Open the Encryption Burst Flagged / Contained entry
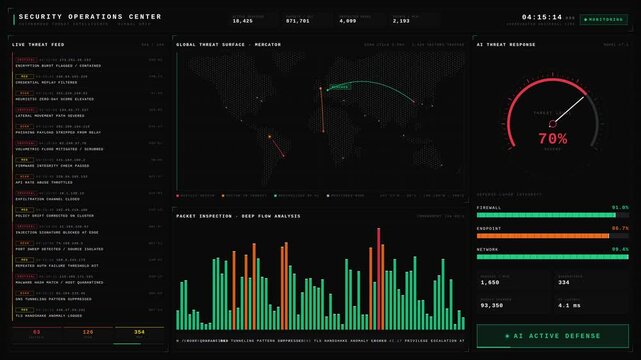641x360 pixels. click(88, 63)
